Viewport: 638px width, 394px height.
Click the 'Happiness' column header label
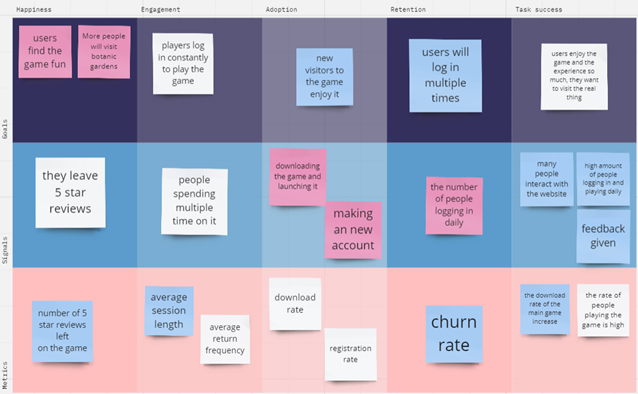point(34,9)
